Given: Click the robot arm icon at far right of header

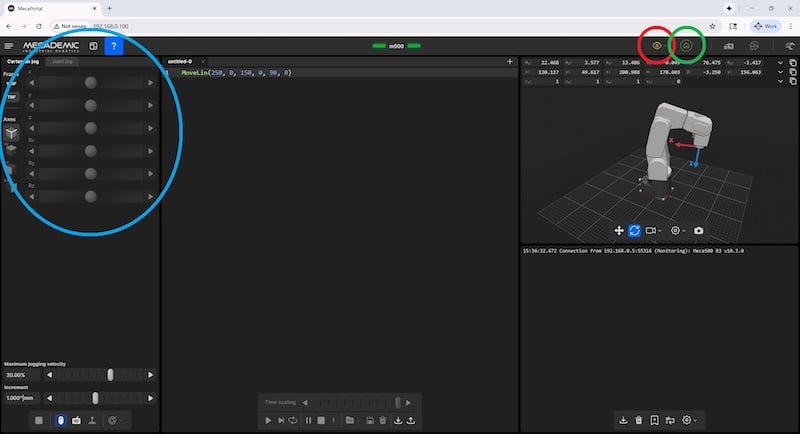Looking at the screenshot, I should (x=790, y=46).
